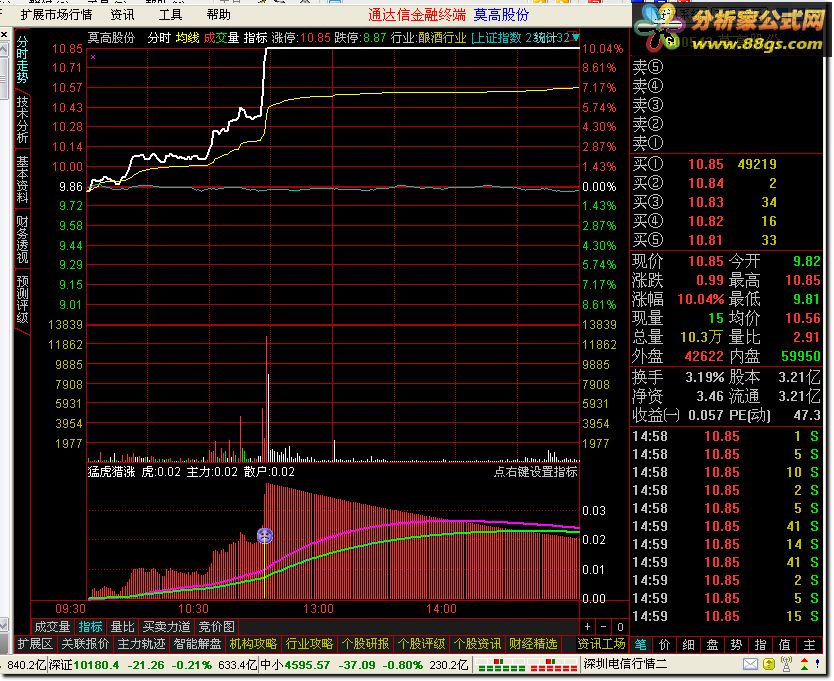Click the 买① bid price 10.85
Viewport: 834px width, 681px height.
pos(706,164)
